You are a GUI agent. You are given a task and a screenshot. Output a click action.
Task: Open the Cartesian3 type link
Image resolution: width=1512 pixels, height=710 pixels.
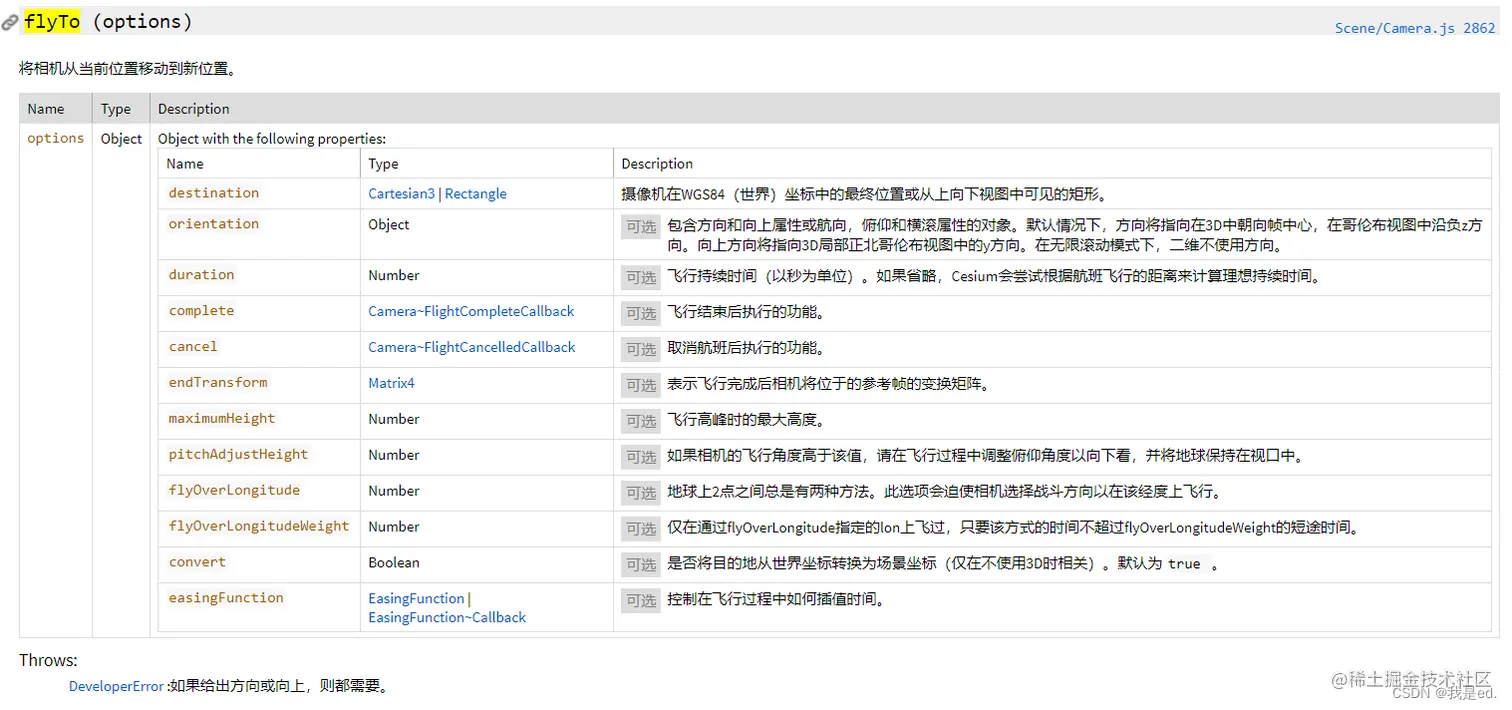pos(401,194)
